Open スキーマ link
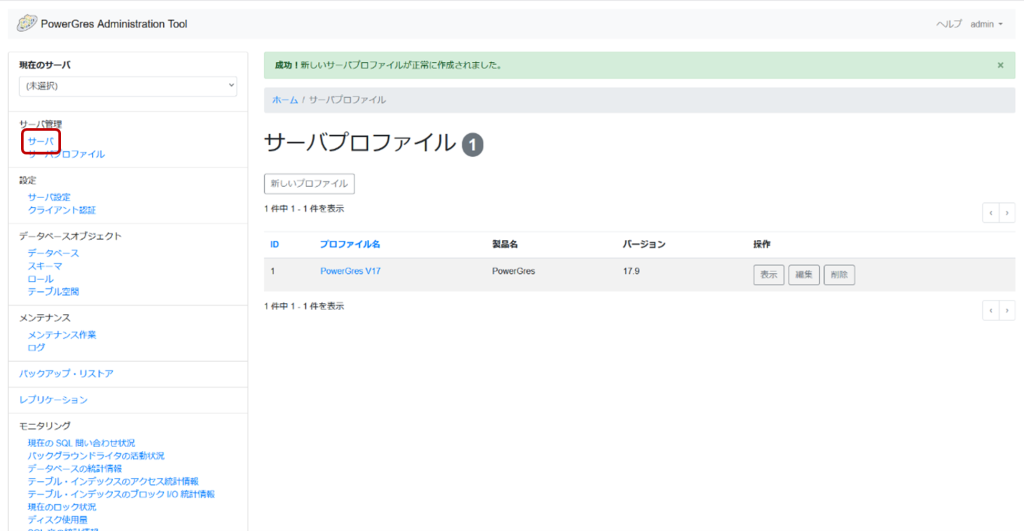 click(x=44, y=266)
